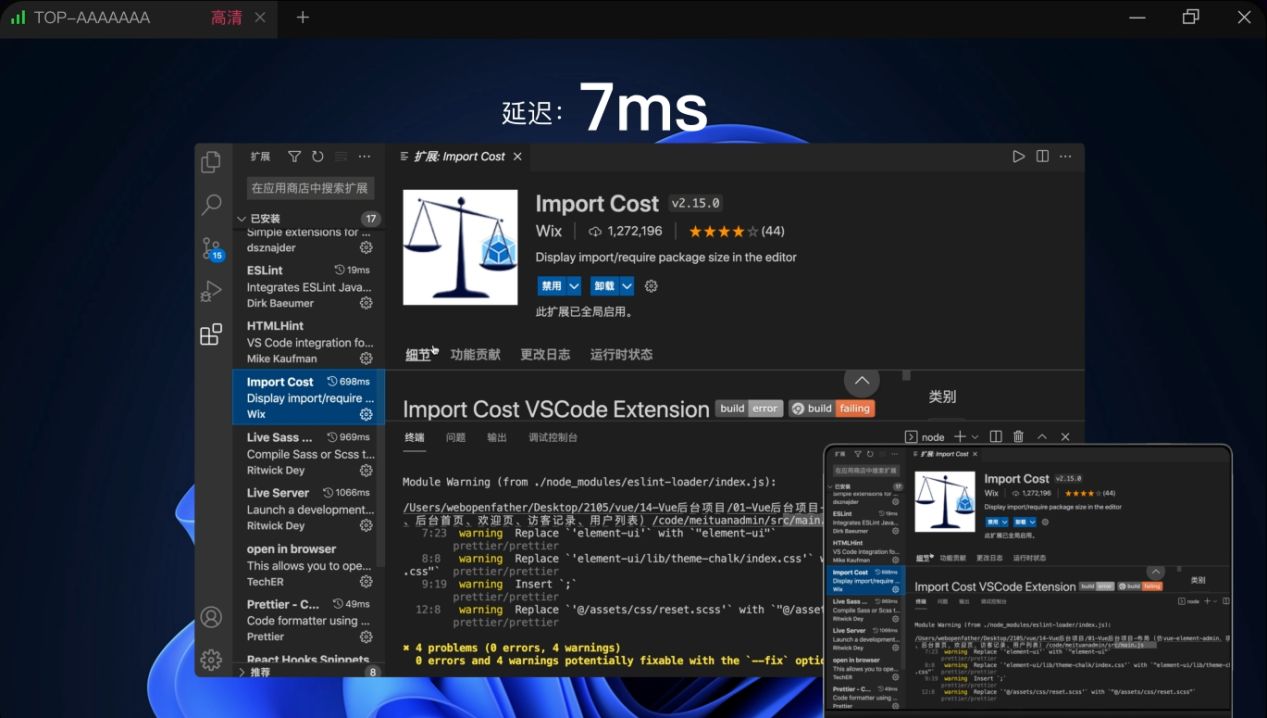This screenshot has height=718, width=1267.
Task: Select the 终端 panel tab
Action: 415,437
